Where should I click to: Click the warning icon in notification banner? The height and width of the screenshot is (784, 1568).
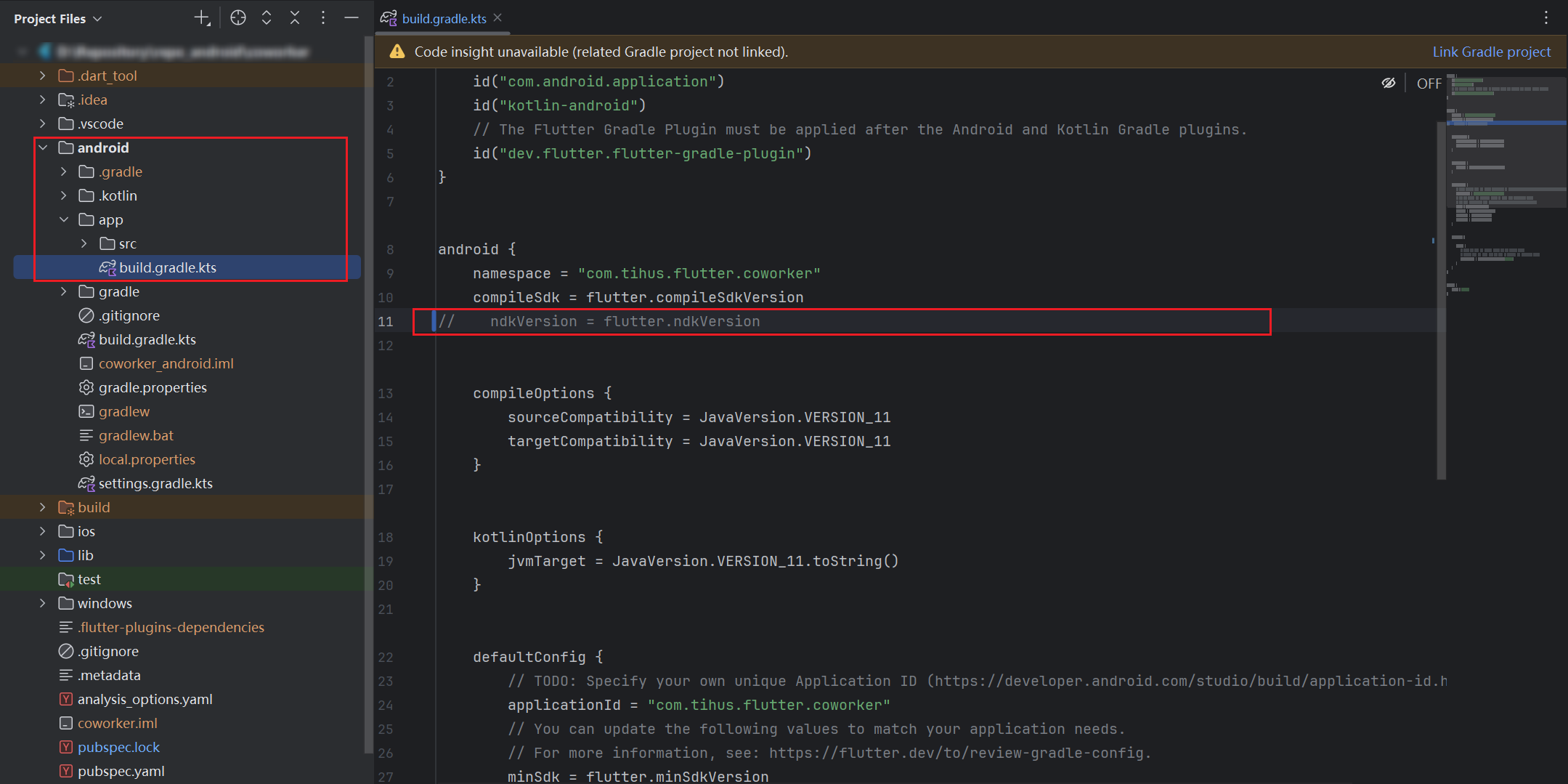[397, 52]
